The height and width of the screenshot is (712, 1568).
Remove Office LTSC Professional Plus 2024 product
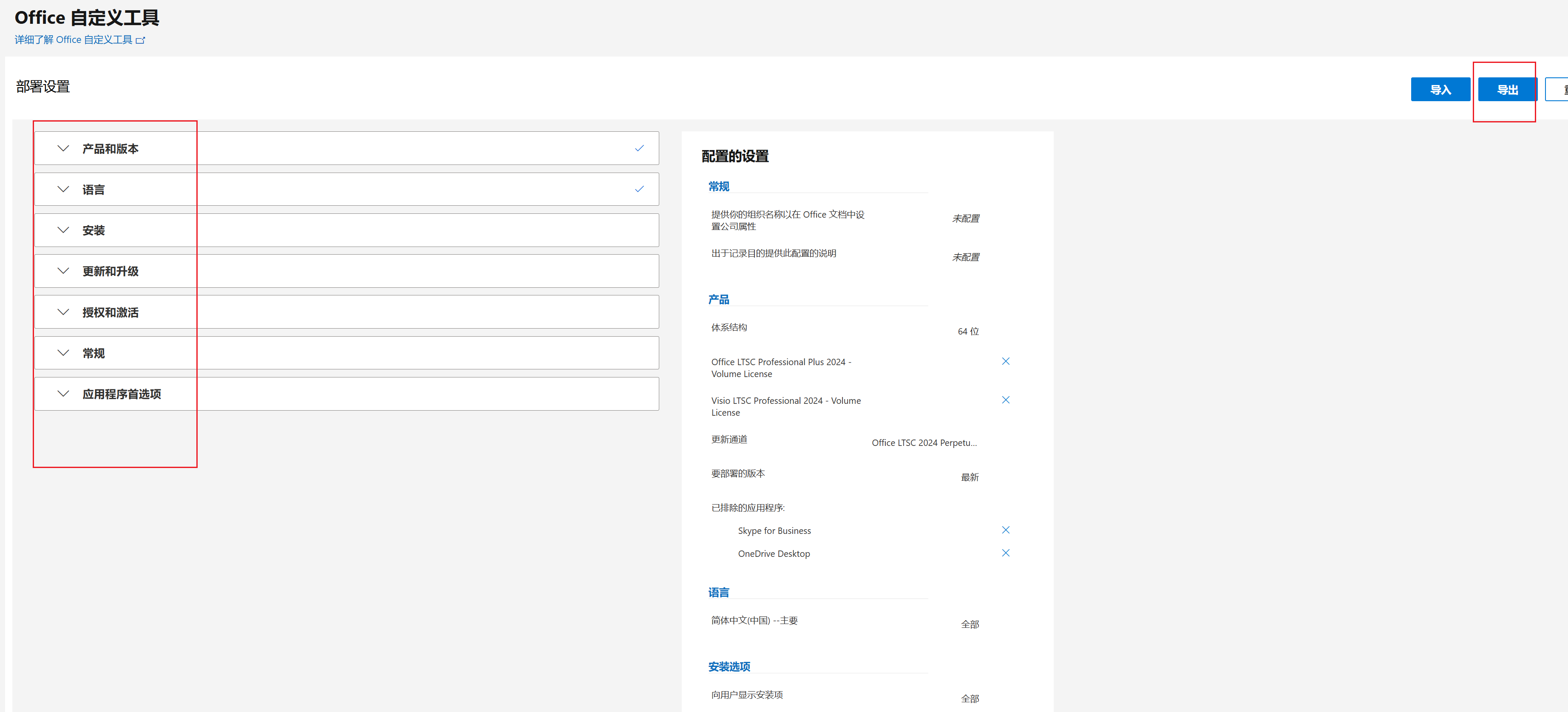(x=1006, y=361)
